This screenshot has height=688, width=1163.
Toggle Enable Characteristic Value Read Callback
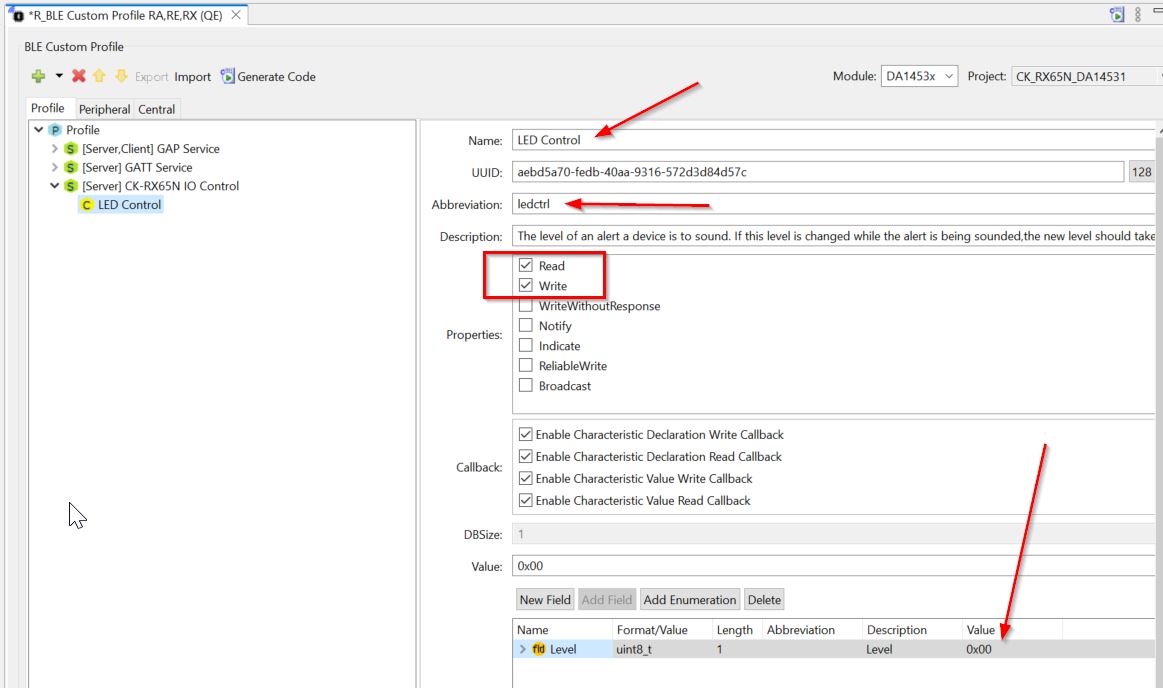tap(526, 500)
